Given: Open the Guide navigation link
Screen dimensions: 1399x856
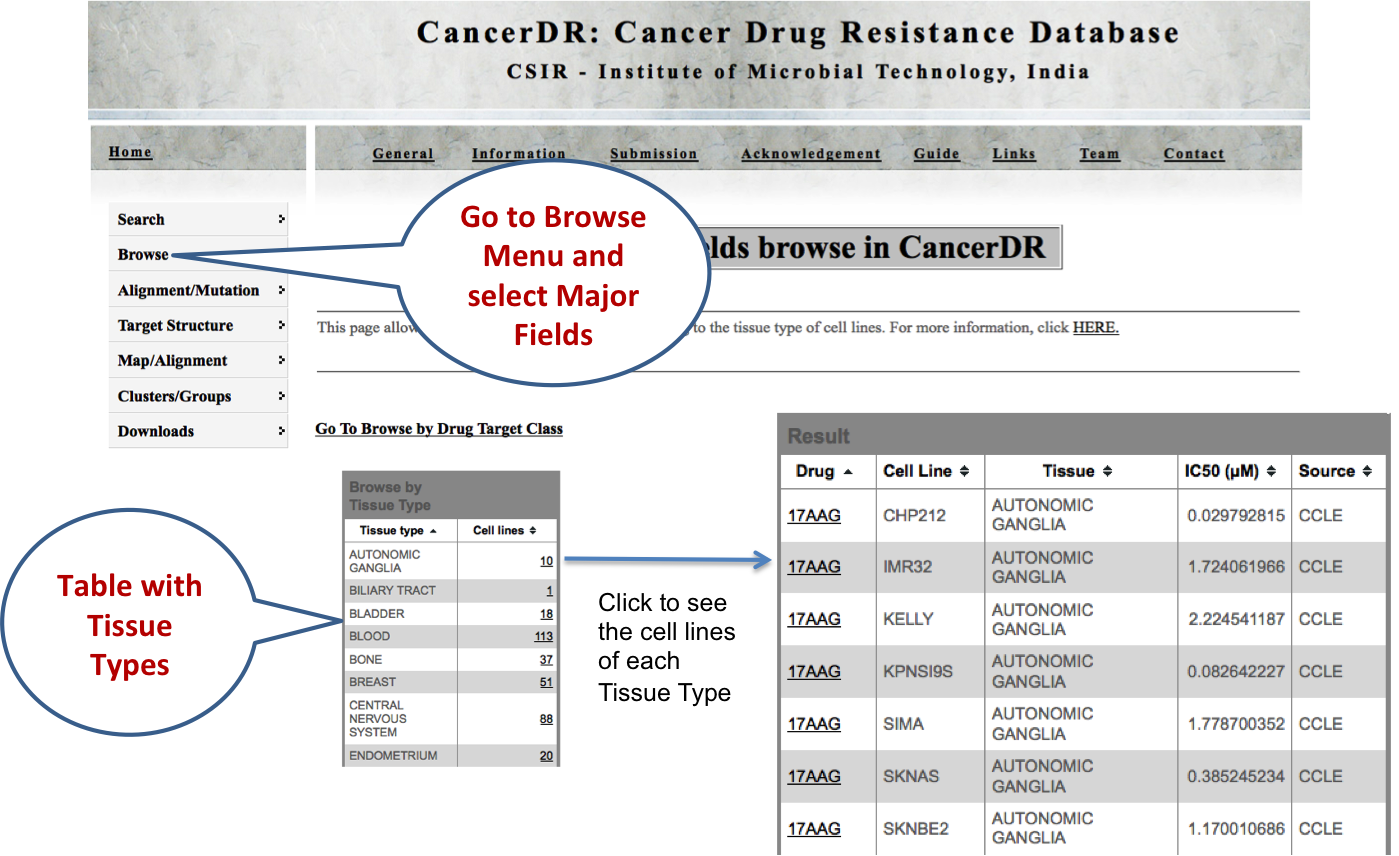Looking at the screenshot, I should point(936,154).
